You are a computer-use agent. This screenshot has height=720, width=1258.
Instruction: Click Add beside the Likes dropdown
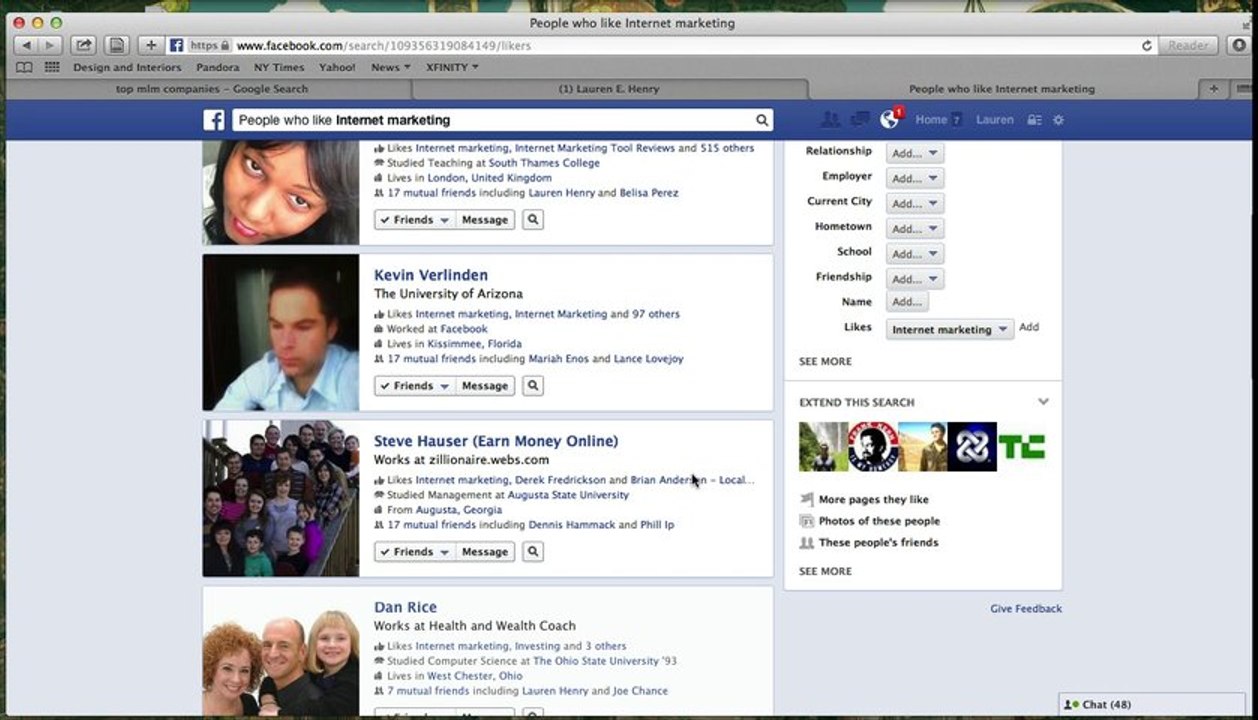point(1029,327)
